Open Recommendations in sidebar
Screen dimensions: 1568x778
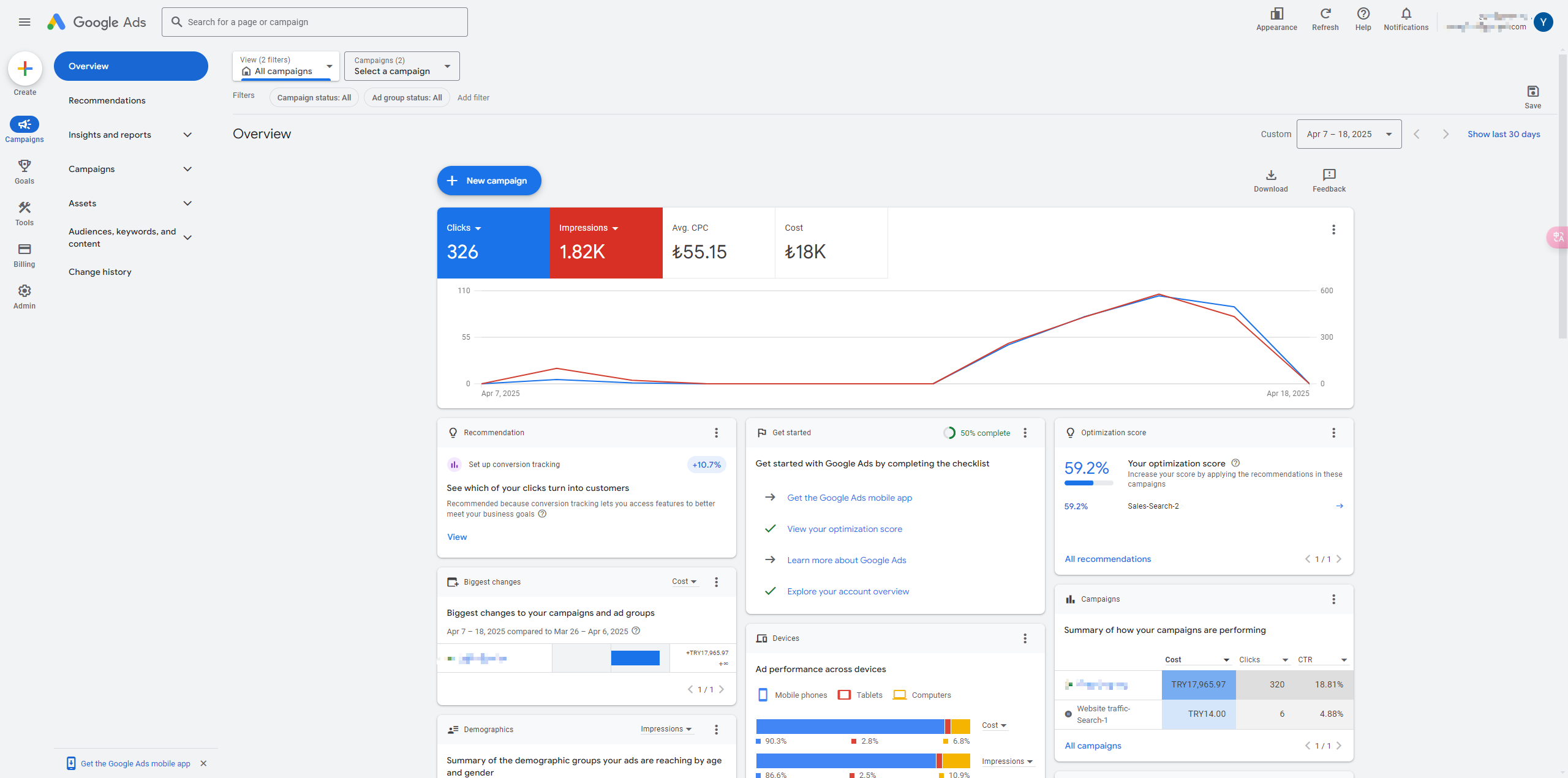point(107,100)
